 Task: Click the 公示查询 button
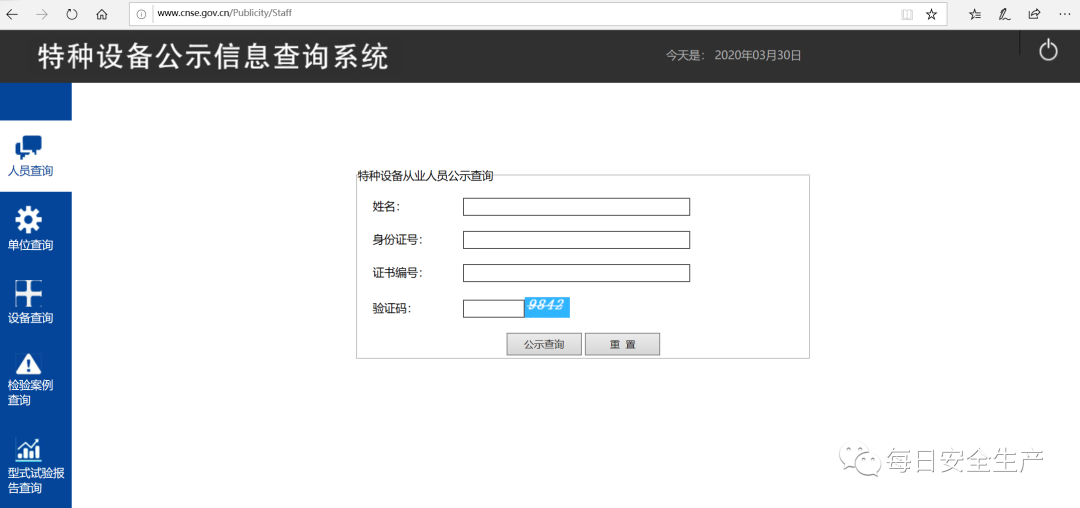point(544,344)
